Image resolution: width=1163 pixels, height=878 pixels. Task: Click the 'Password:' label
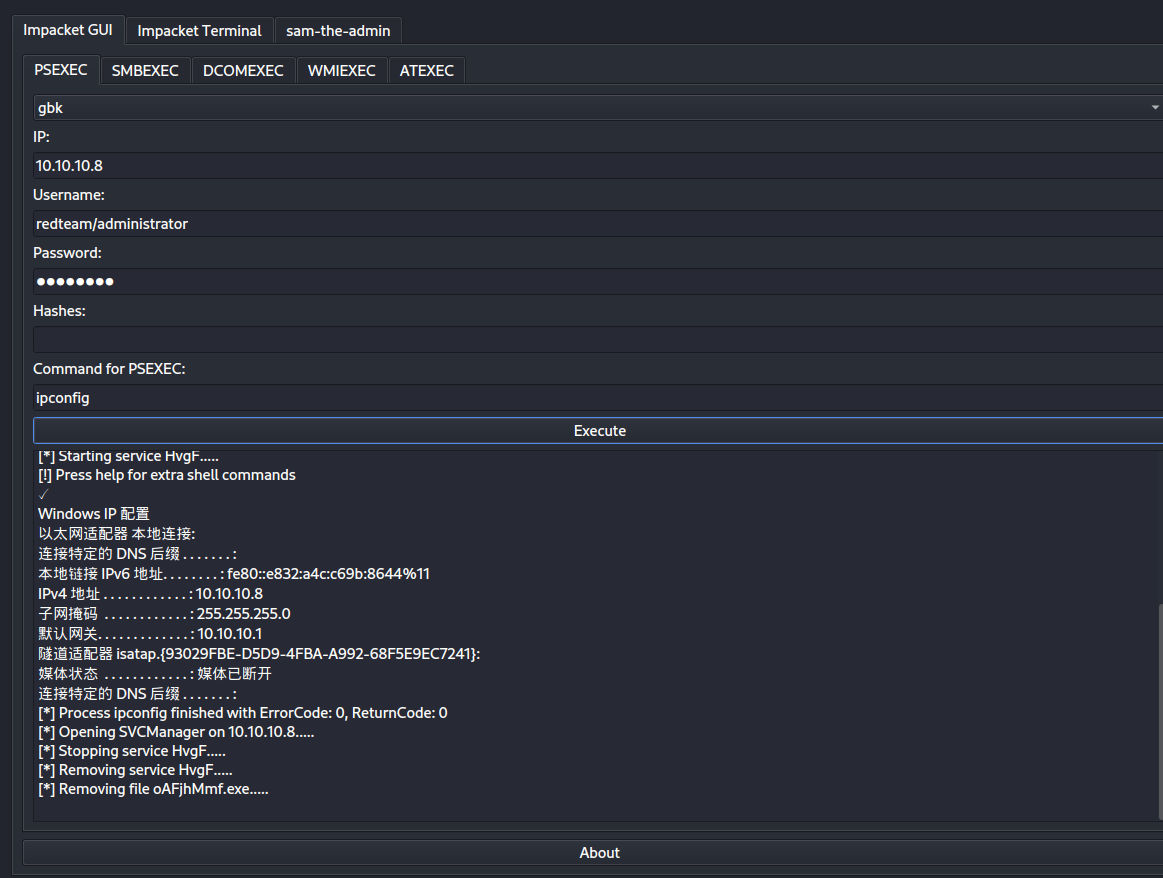[x=67, y=253]
